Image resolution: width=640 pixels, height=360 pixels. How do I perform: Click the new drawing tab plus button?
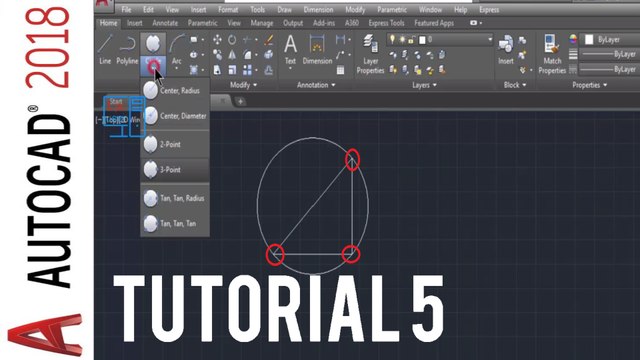click(240, 101)
